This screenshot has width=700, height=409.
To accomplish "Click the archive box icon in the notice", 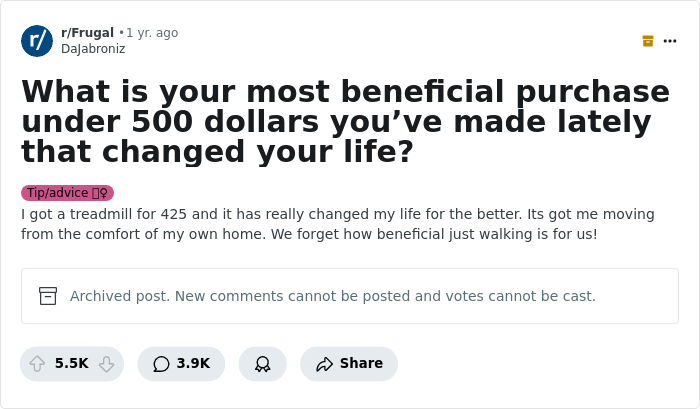I will [48, 296].
